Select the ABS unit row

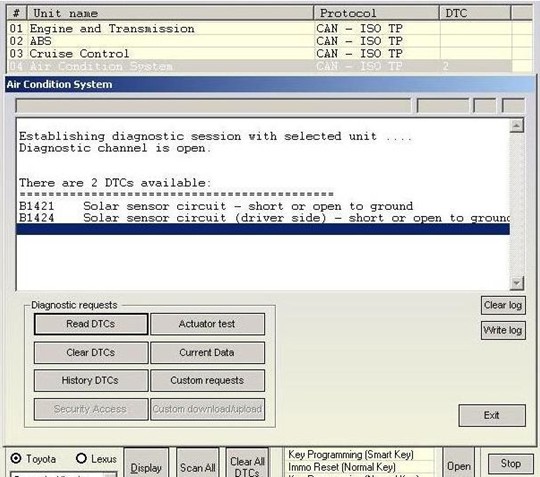click(x=269, y=41)
